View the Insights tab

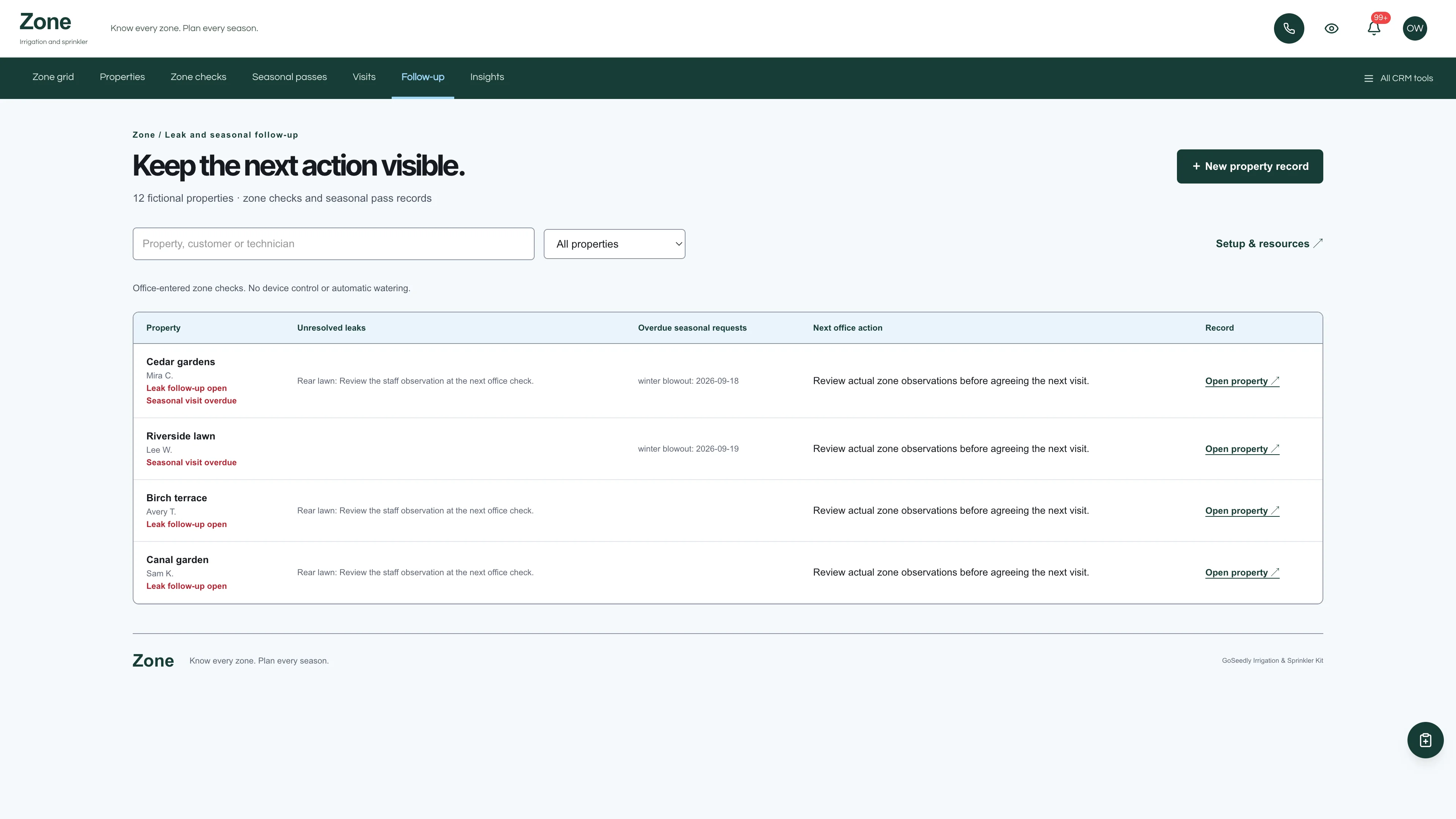pyautogui.click(x=487, y=77)
